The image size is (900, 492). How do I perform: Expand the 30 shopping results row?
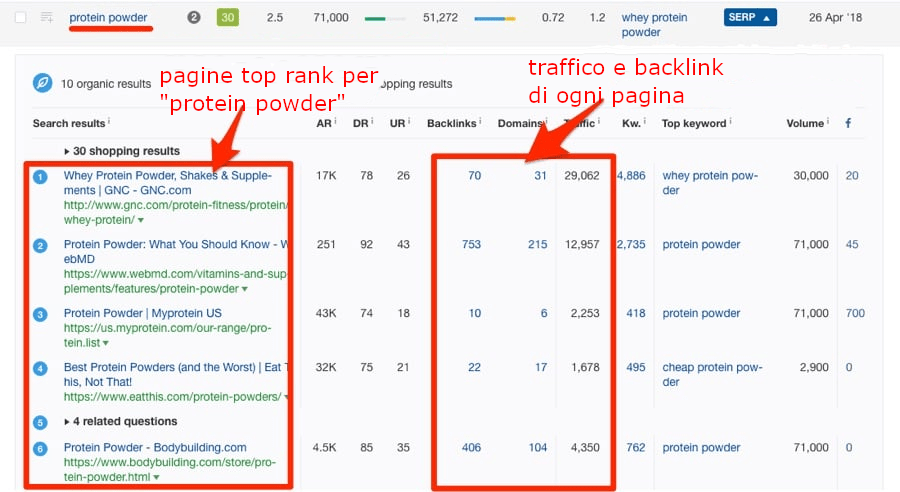point(122,151)
